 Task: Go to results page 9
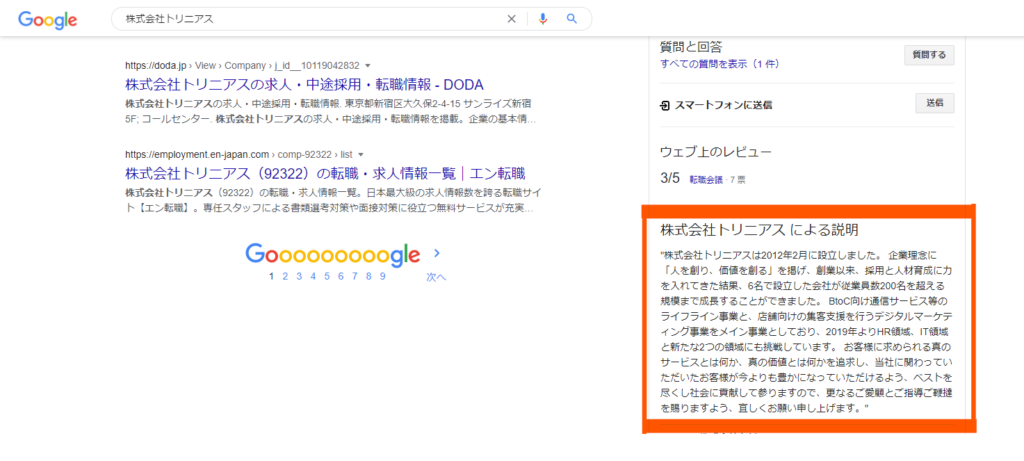(x=383, y=276)
